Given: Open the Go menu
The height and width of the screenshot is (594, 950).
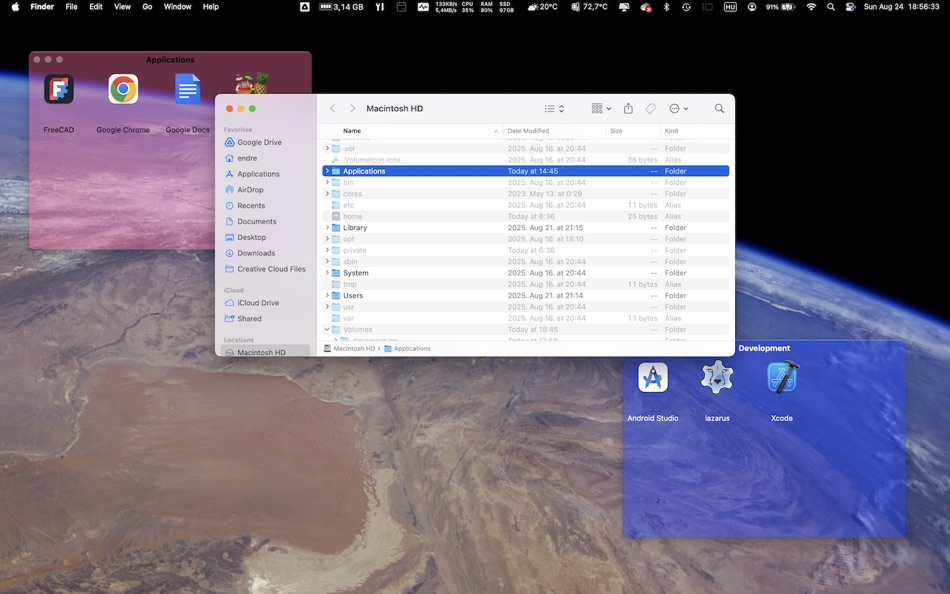Looking at the screenshot, I should click(x=147, y=7).
